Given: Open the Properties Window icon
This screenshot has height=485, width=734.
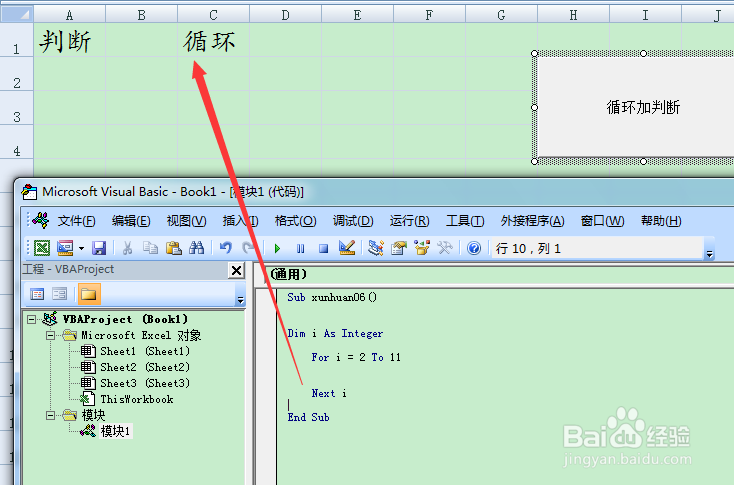Looking at the screenshot, I should pyautogui.click(x=399, y=248).
